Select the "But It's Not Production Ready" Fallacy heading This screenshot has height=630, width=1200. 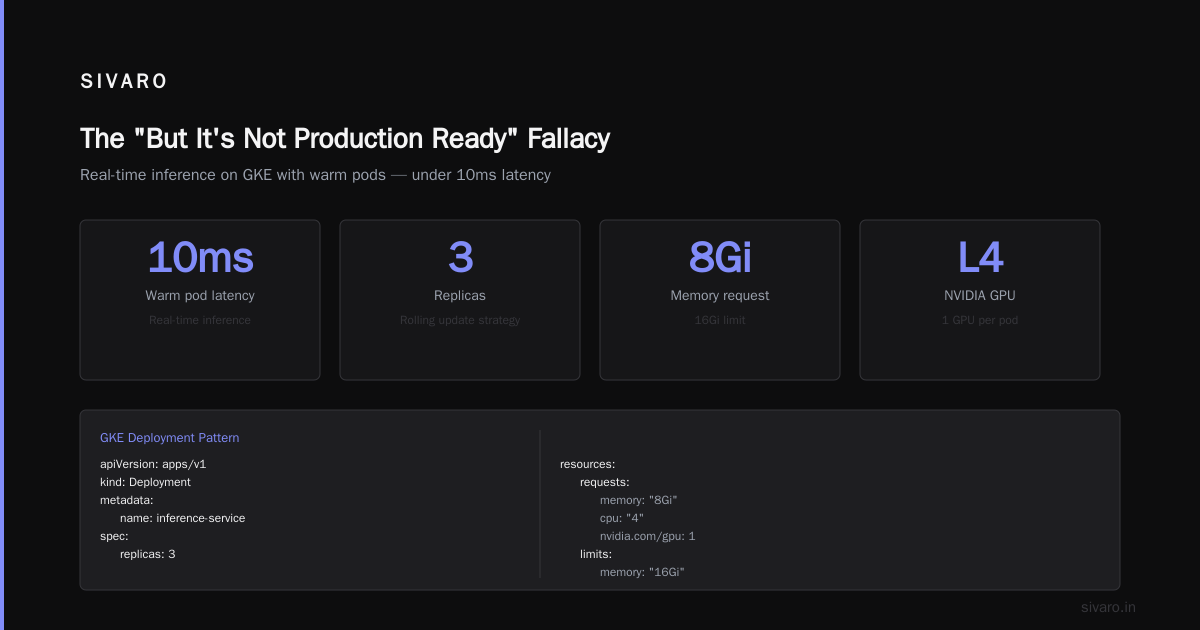pyautogui.click(x=345, y=138)
